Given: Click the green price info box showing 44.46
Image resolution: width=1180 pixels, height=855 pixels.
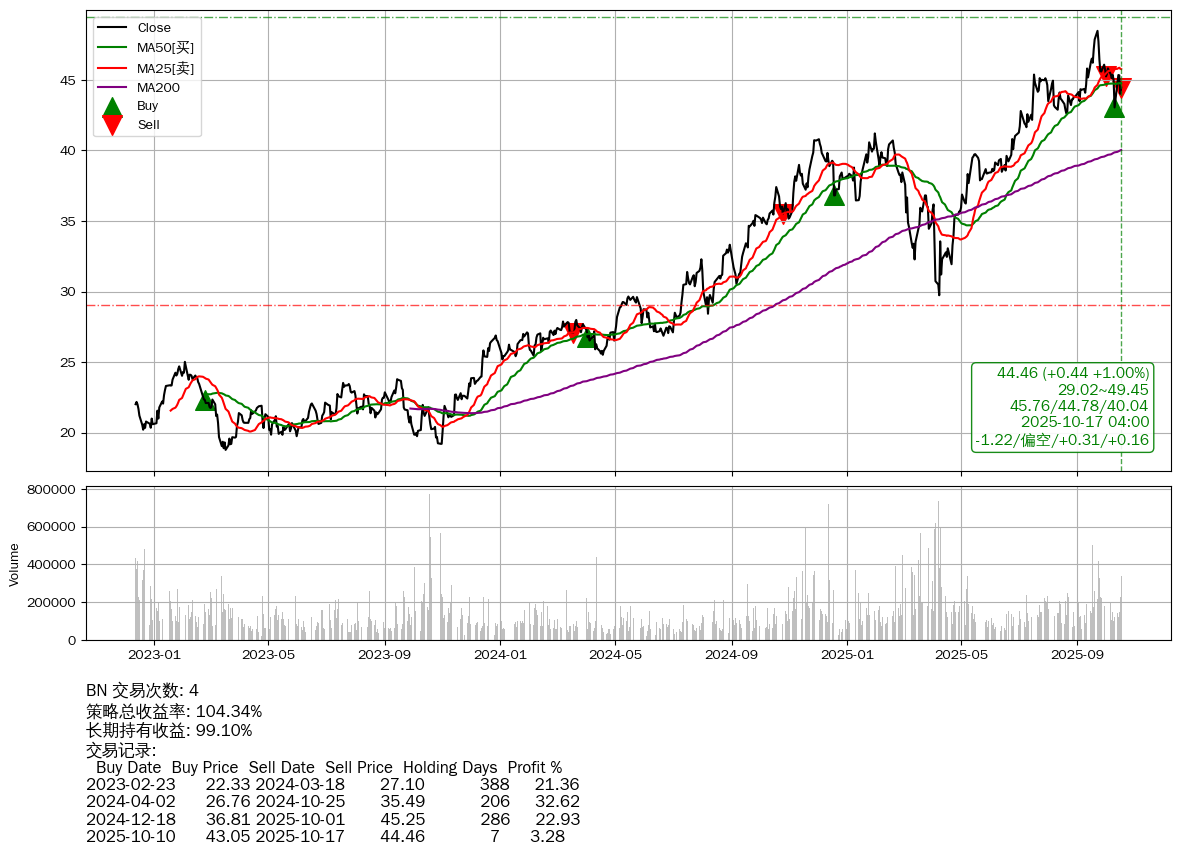Looking at the screenshot, I should [1062, 406].
